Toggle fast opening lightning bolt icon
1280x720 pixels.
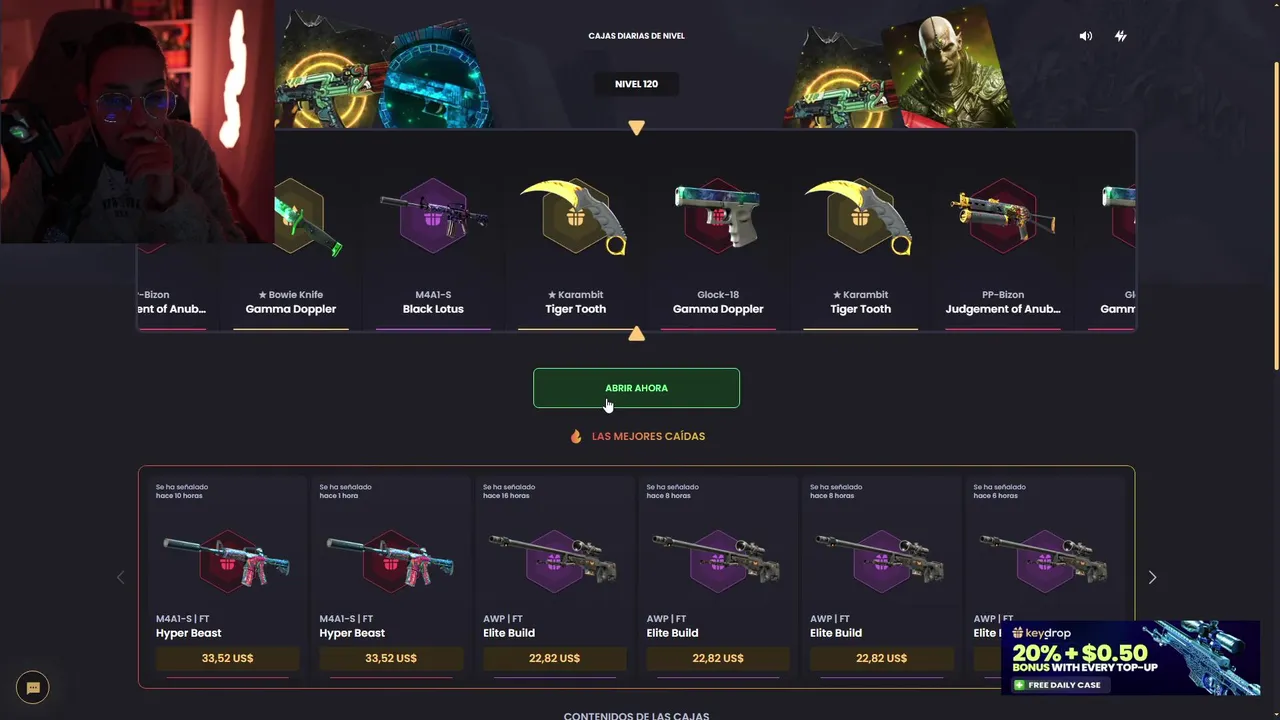pyautogui.click(x=1121, y=36)
